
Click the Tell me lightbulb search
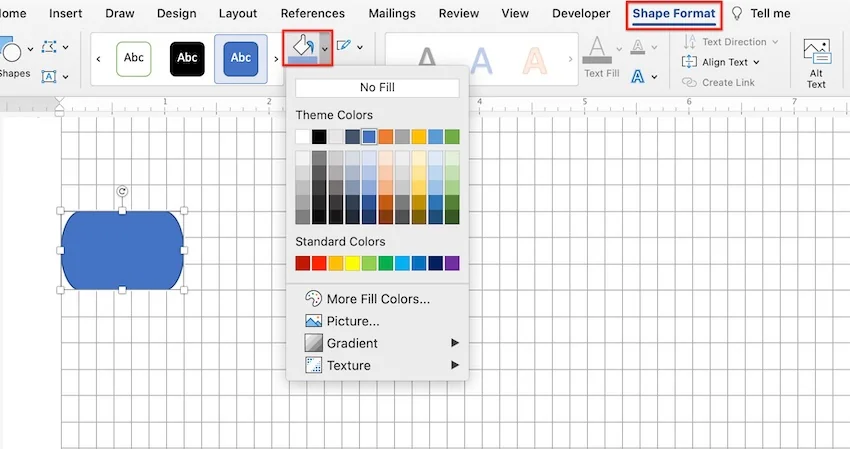[x=760, y=13]
